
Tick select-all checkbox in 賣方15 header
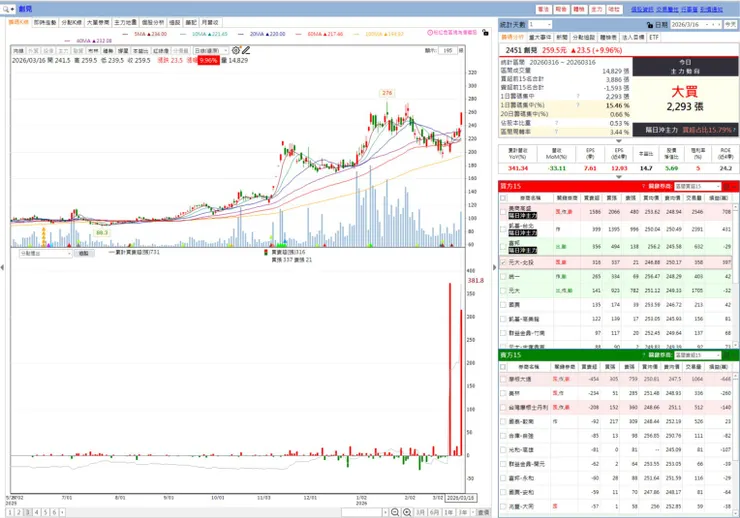coord(504,367)
